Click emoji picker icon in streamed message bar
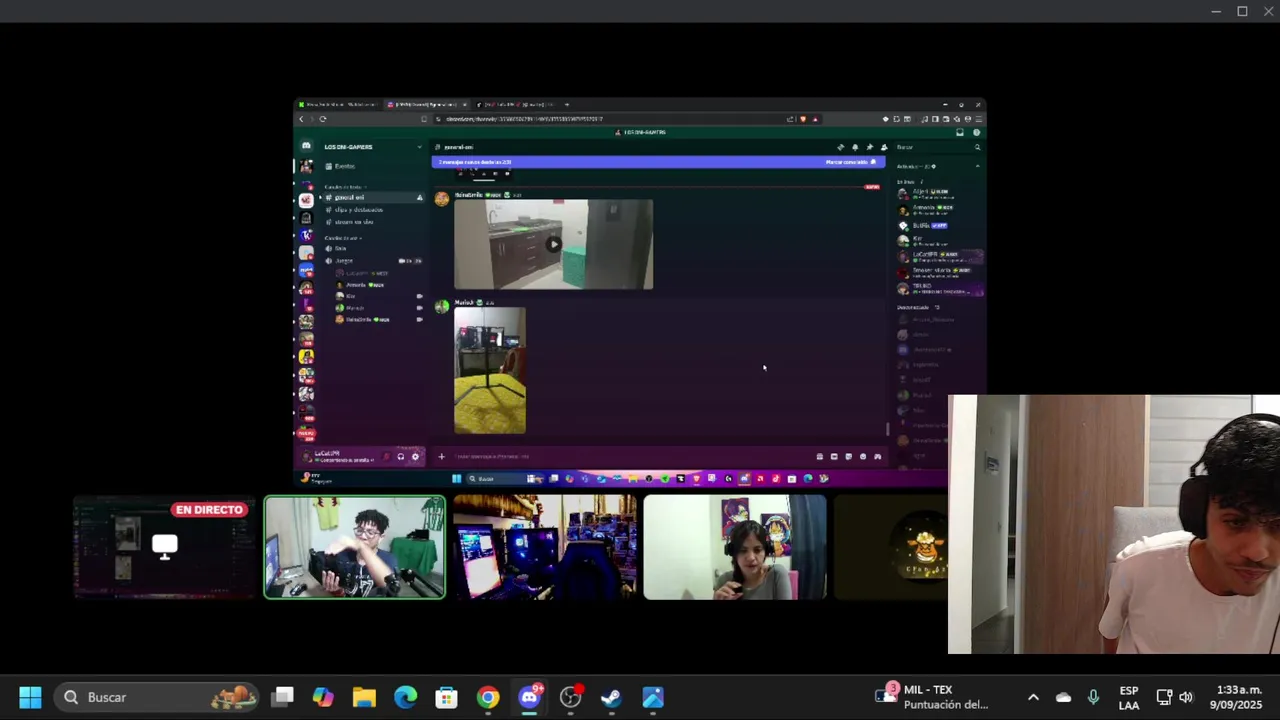The height and width of the screenshot is (720, 1280). click(x=863, y=457)
